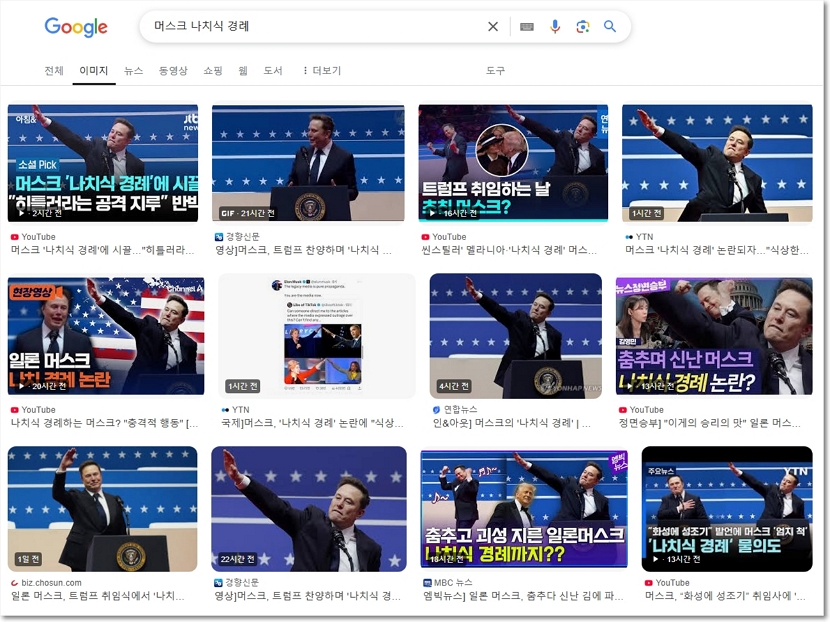The image size is (830, 622).
Task: Open the 춤추고 괴성 지른 일론머스크 thumbnail
Action: pos(524,509)
